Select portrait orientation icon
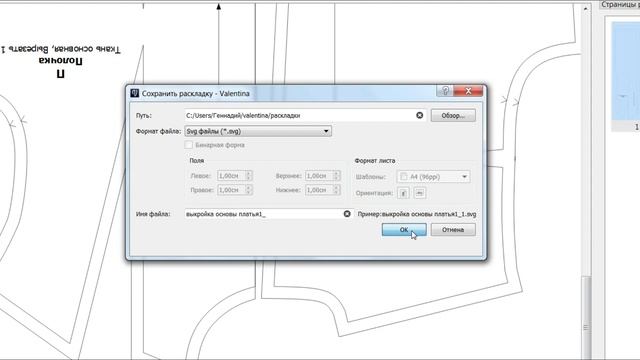The width and height of the screenshot is (640, 360). click(403, 193)
